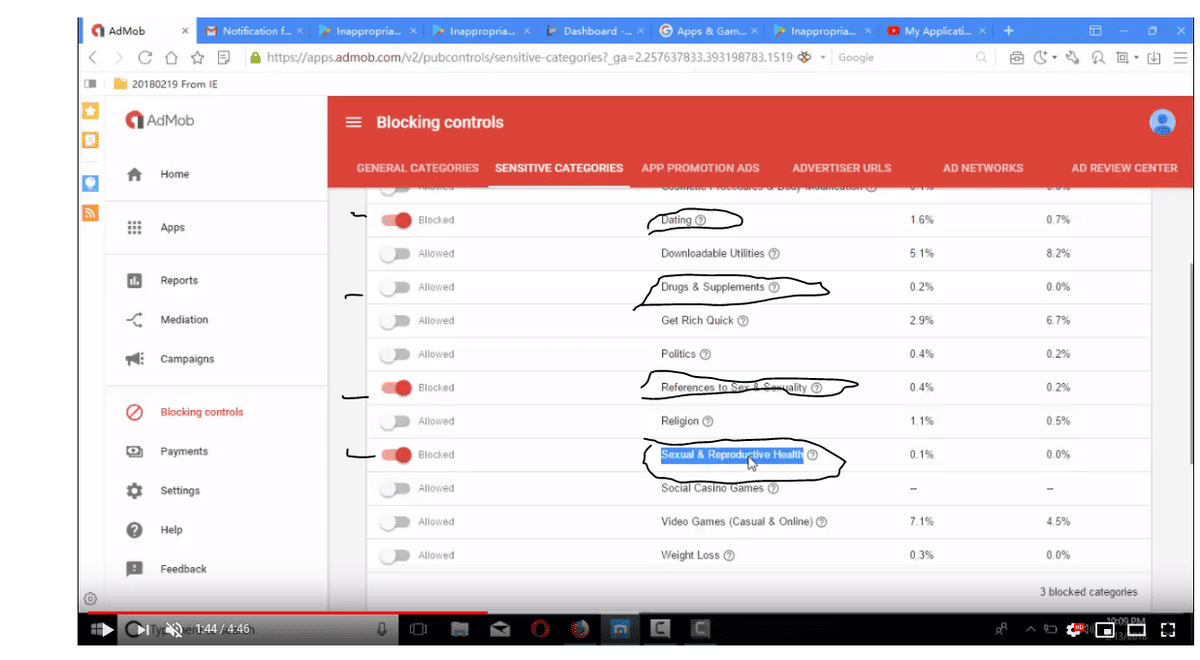The image size is (1200, 660).
Task: Reload the page with the browser refresh icon
Action: coord(146,58)
